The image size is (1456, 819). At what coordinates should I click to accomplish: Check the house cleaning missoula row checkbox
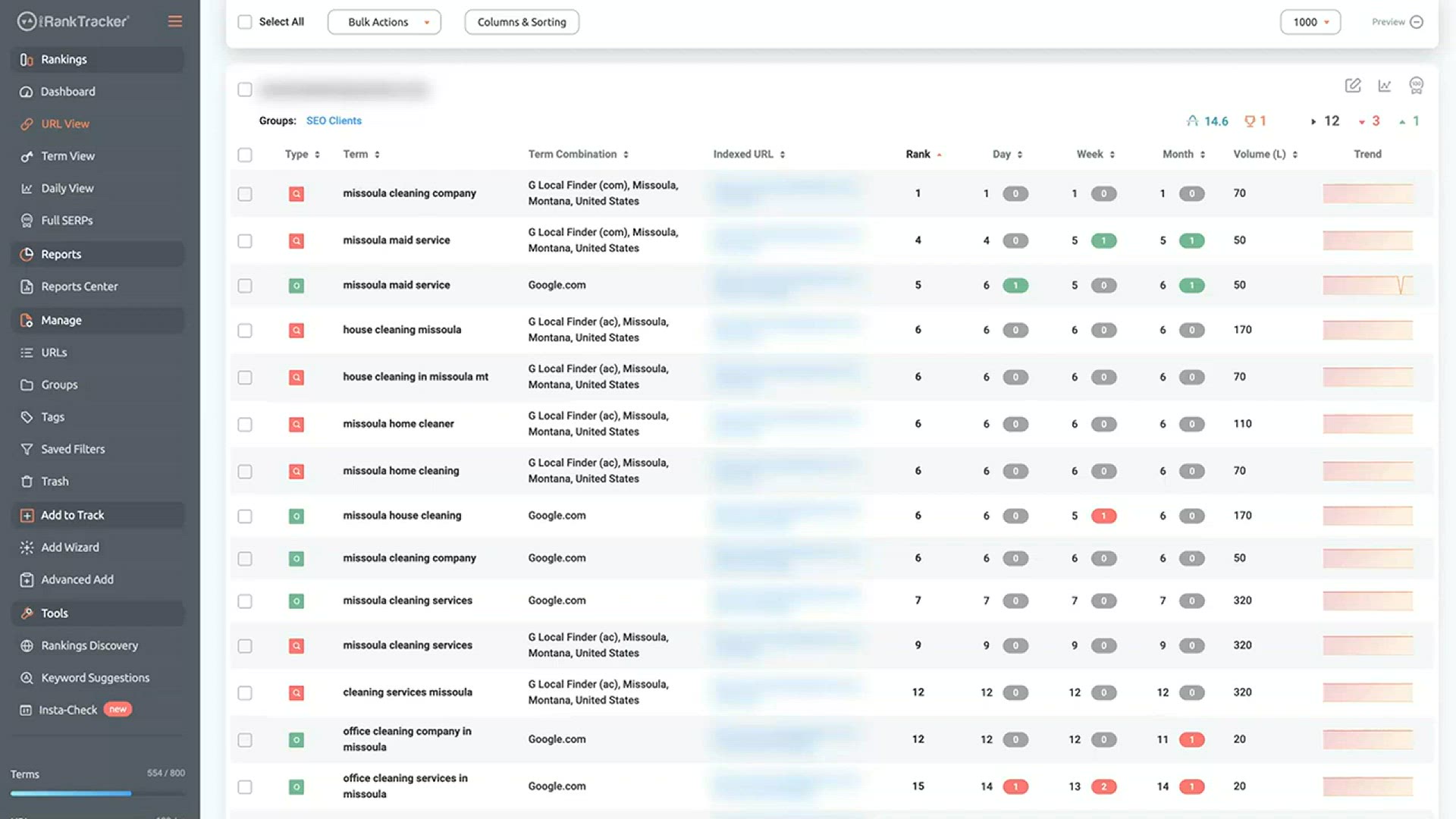pyautogui.click(x=245, y=331)
